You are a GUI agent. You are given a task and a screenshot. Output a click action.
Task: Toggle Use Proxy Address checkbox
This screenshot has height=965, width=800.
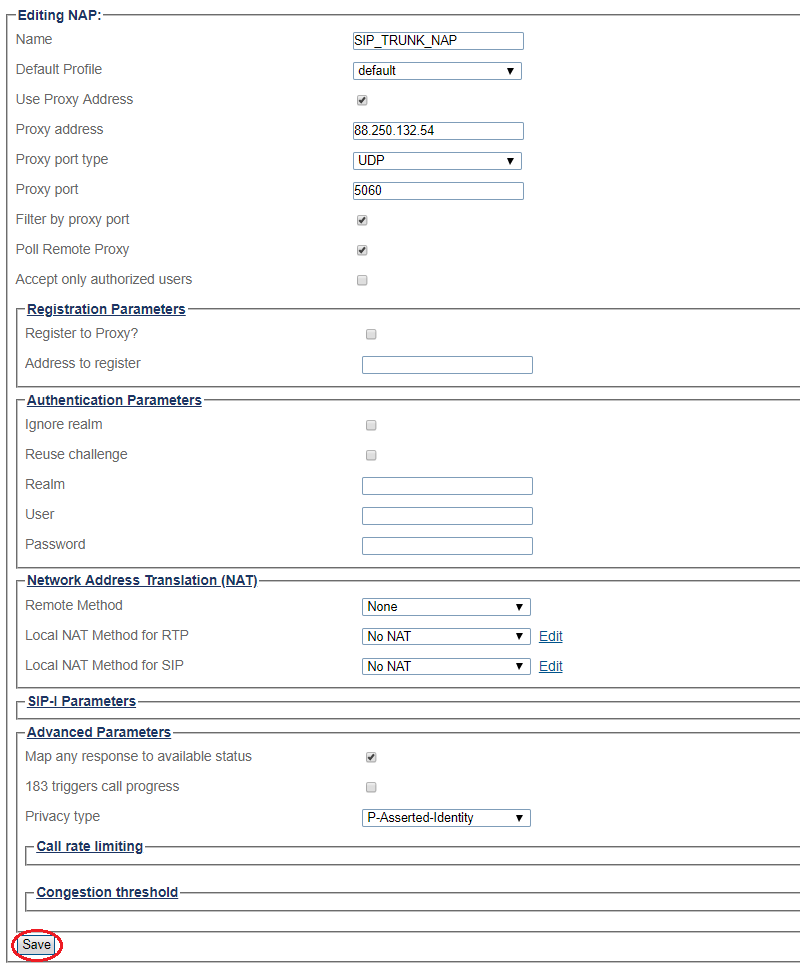tap(362, 100)
